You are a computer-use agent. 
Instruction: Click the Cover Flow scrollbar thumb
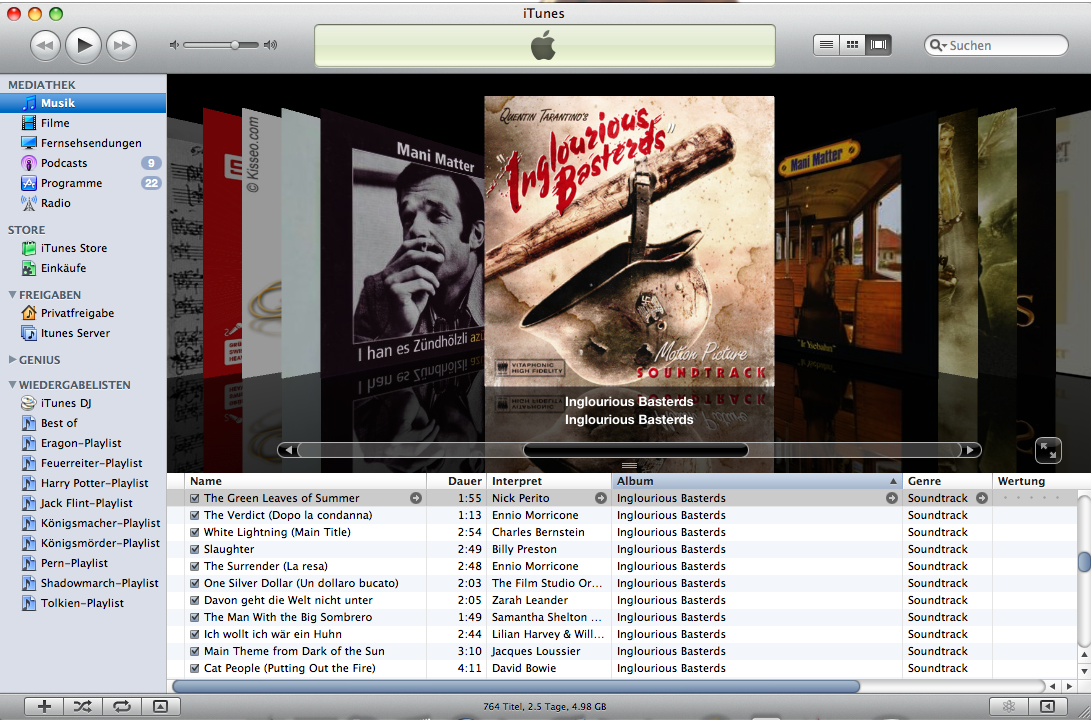click(x=635, y=450)
